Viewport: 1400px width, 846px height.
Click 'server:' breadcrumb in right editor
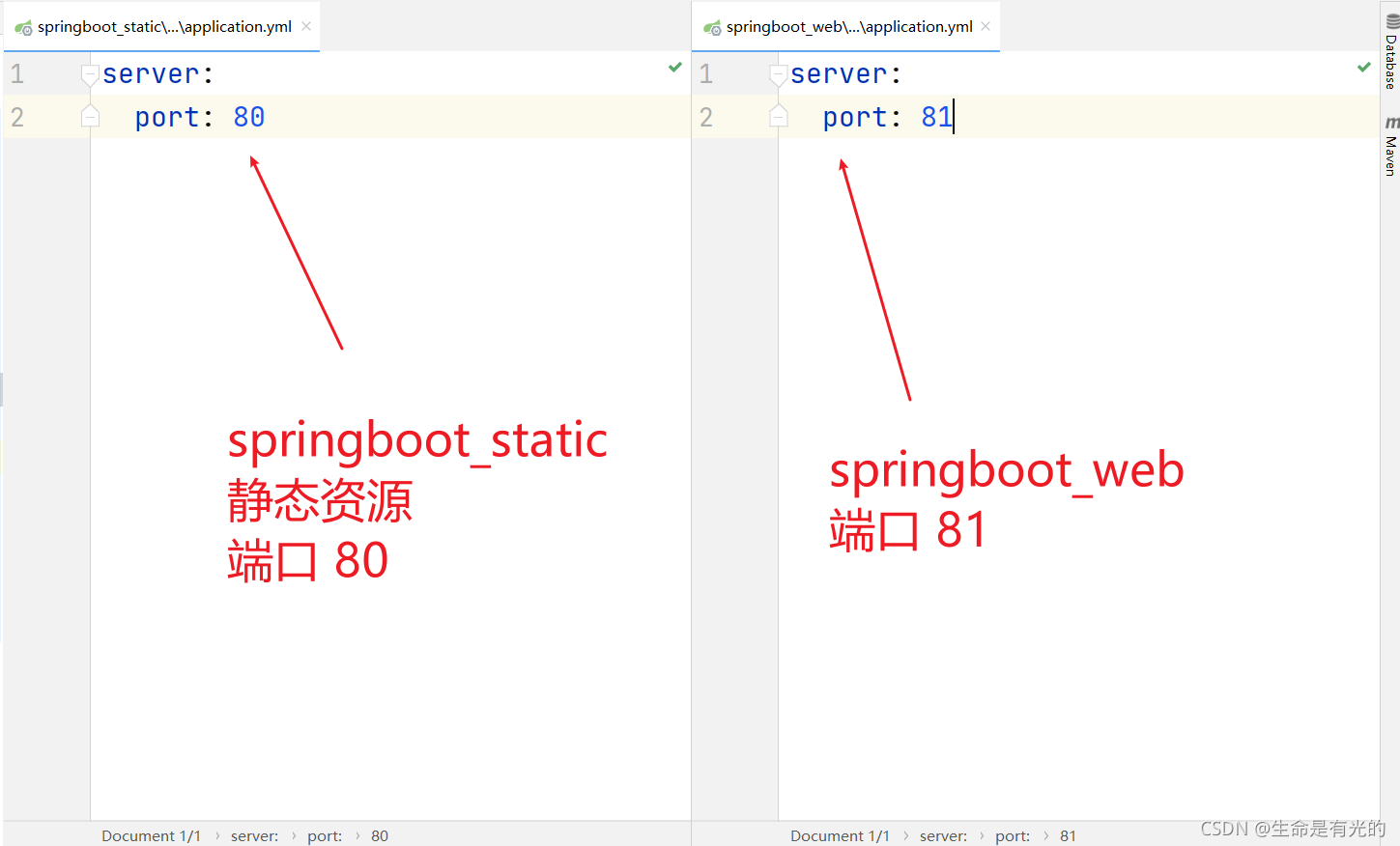coord(944,835)
